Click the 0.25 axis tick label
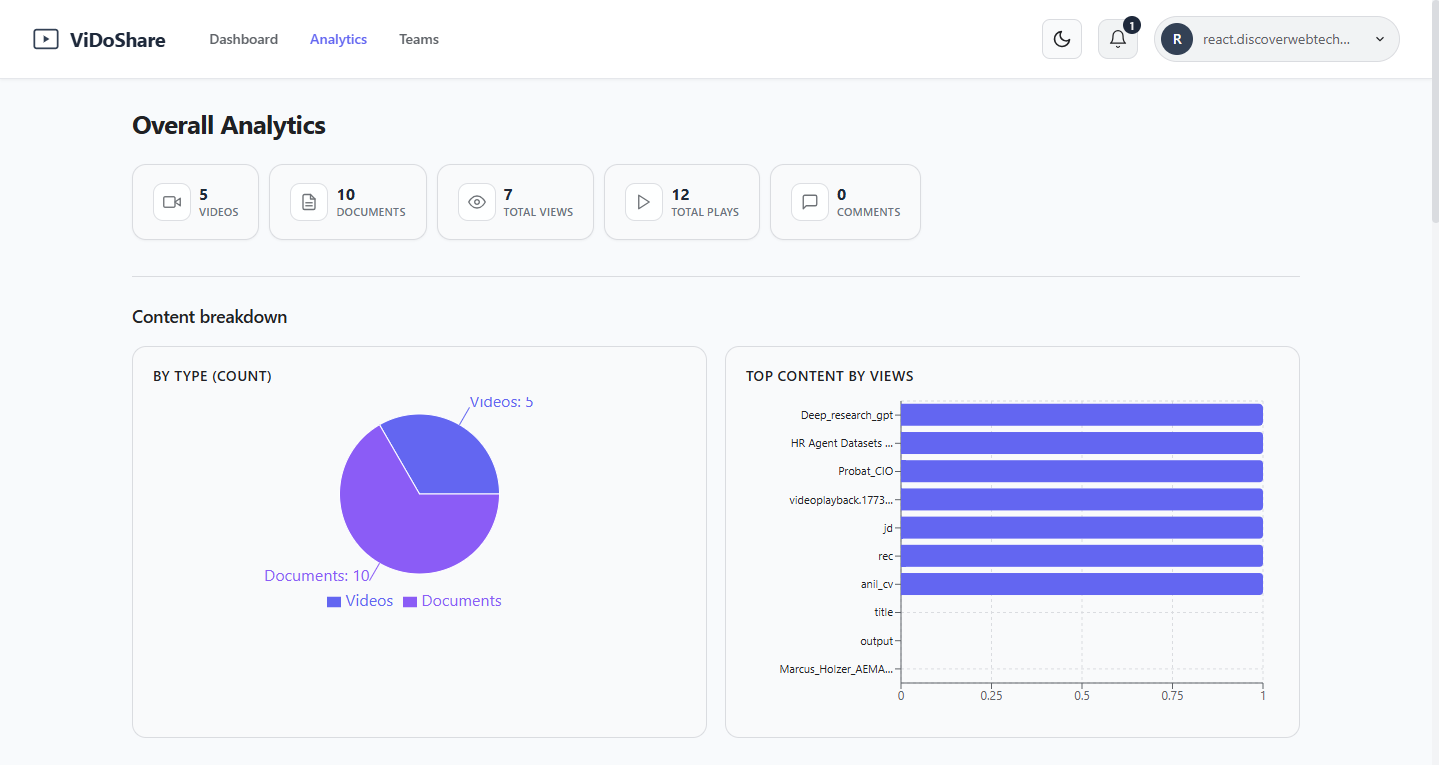1439x765 pixels. pyautogui.click(x=991, y=696)
